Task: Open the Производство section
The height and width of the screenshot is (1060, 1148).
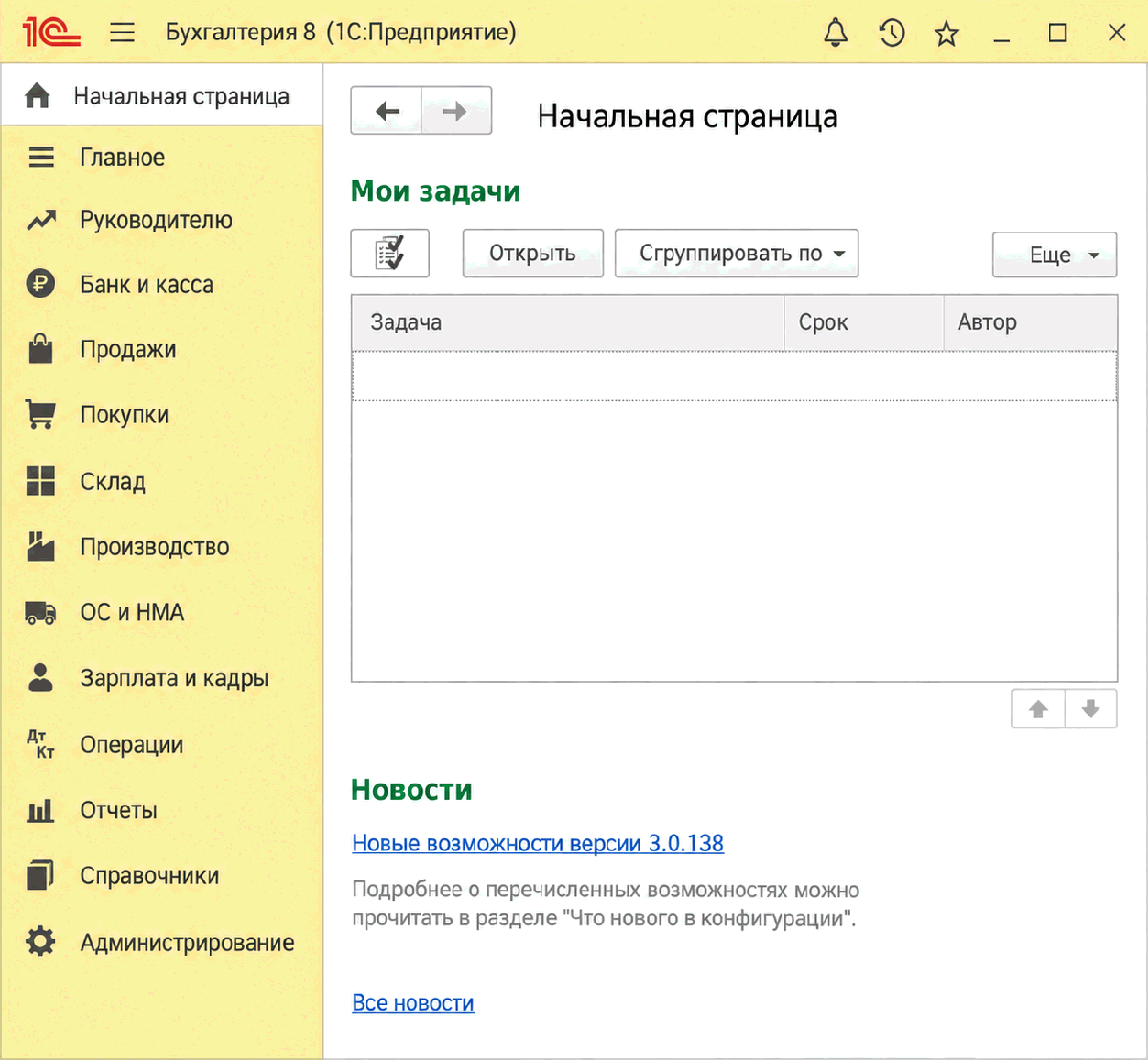Action: (x=162, y=547)
